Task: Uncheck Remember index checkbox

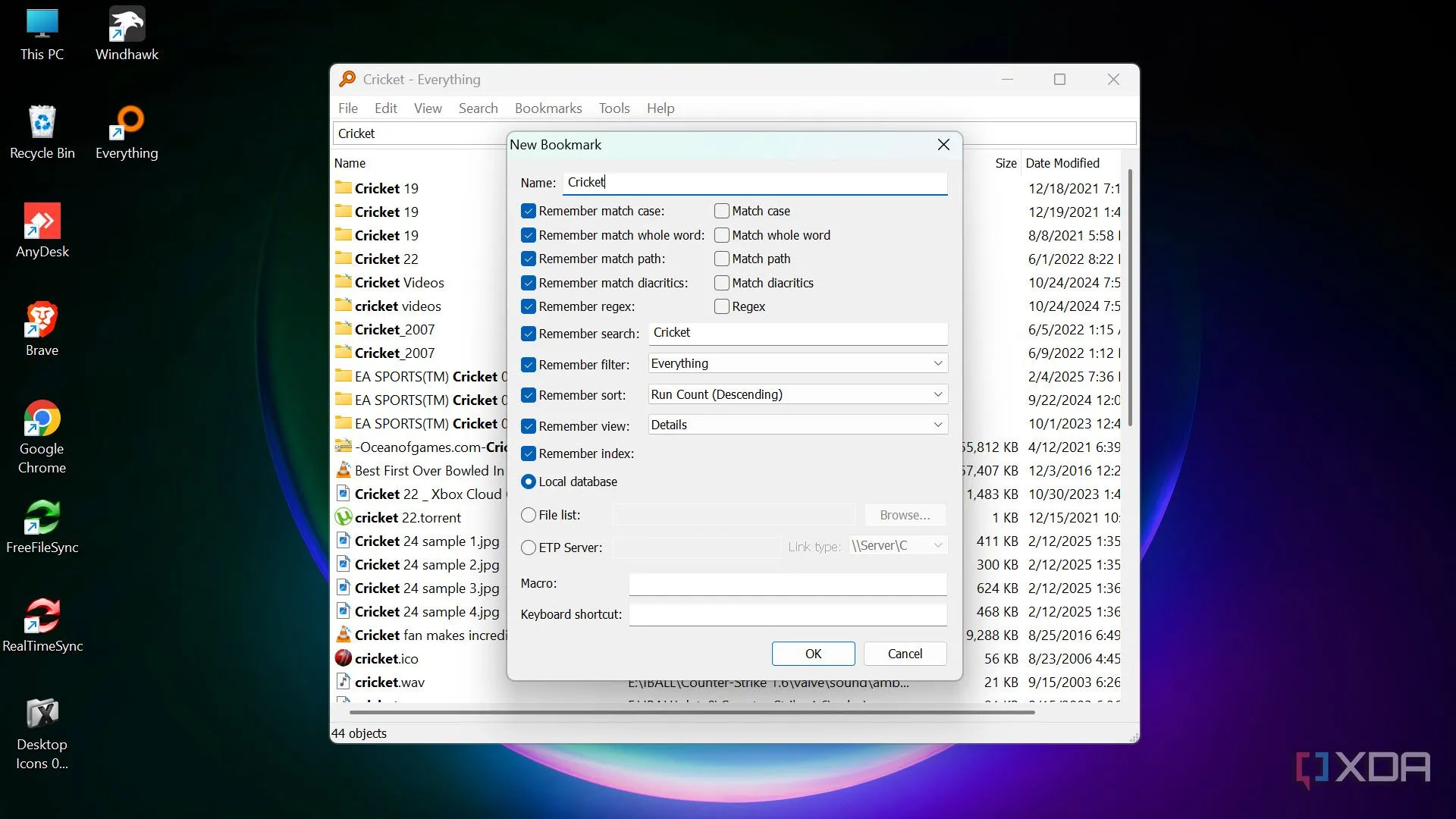Action: 529,453
